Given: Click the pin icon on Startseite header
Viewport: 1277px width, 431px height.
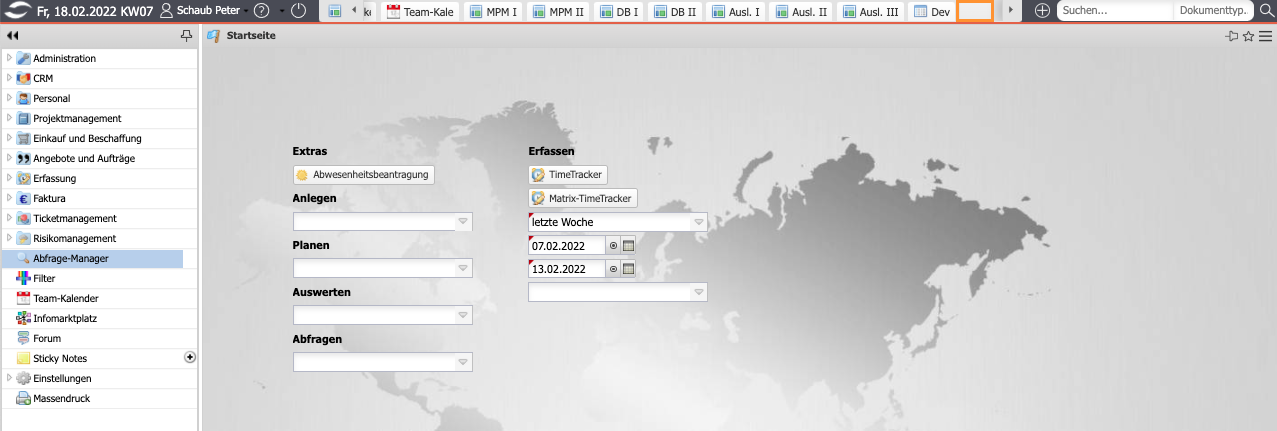Looking at the screenshot, I should pos(1231,36).
